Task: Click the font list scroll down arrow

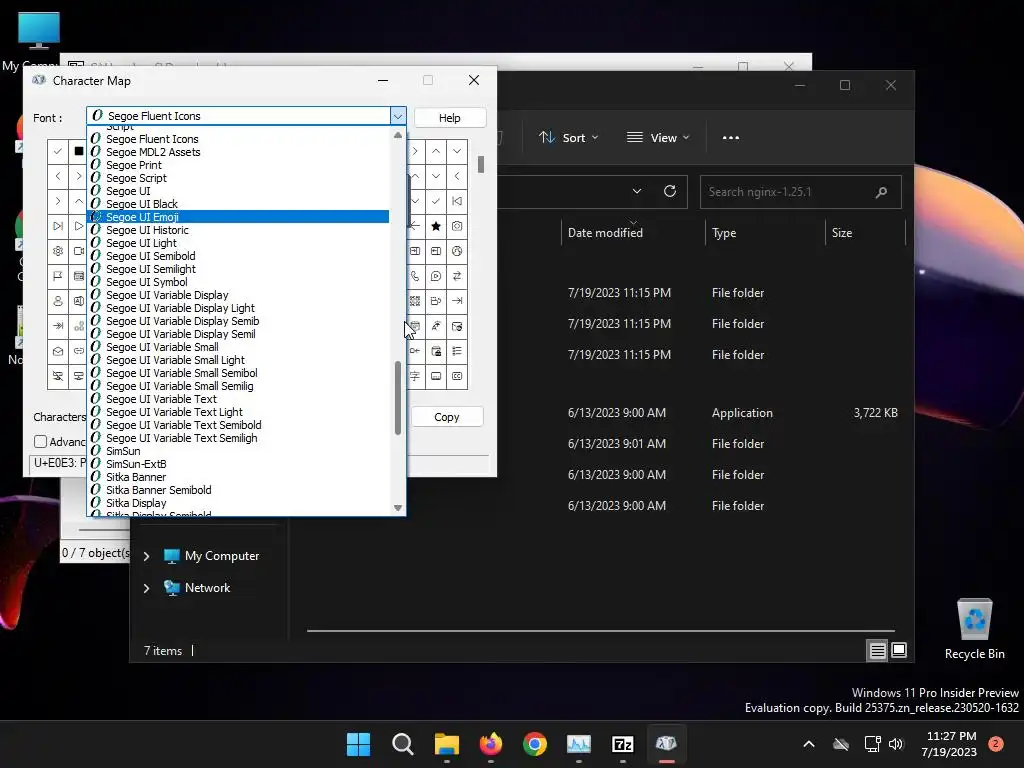Action: click(398, 507)
